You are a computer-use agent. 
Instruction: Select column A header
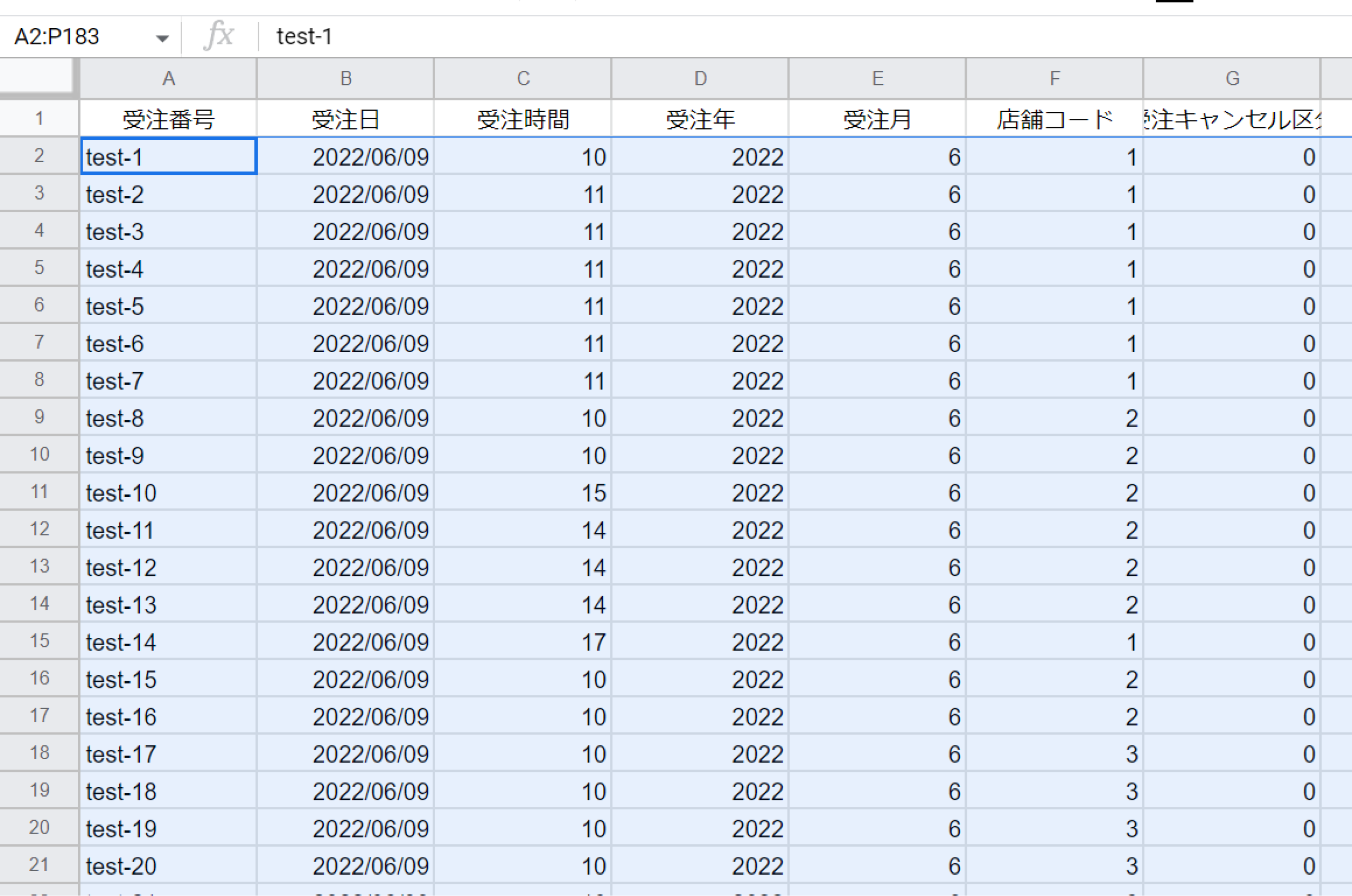pyautogui.click(x=168, y=78)
